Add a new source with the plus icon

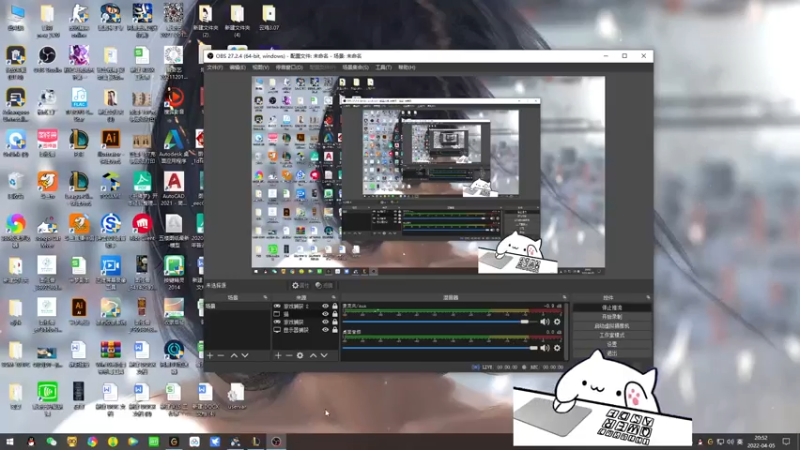278,355
